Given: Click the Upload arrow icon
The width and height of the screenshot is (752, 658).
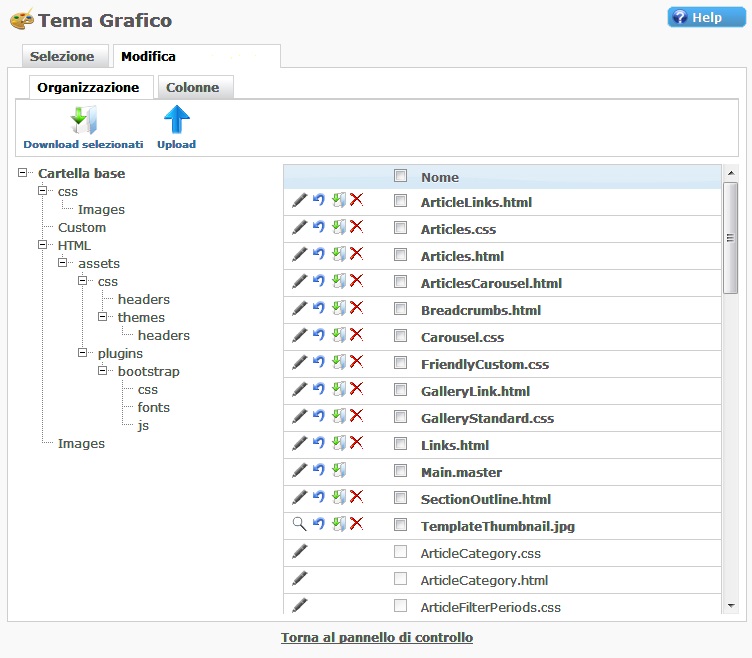Looking at the screenshot, I should tap(176, 121).
